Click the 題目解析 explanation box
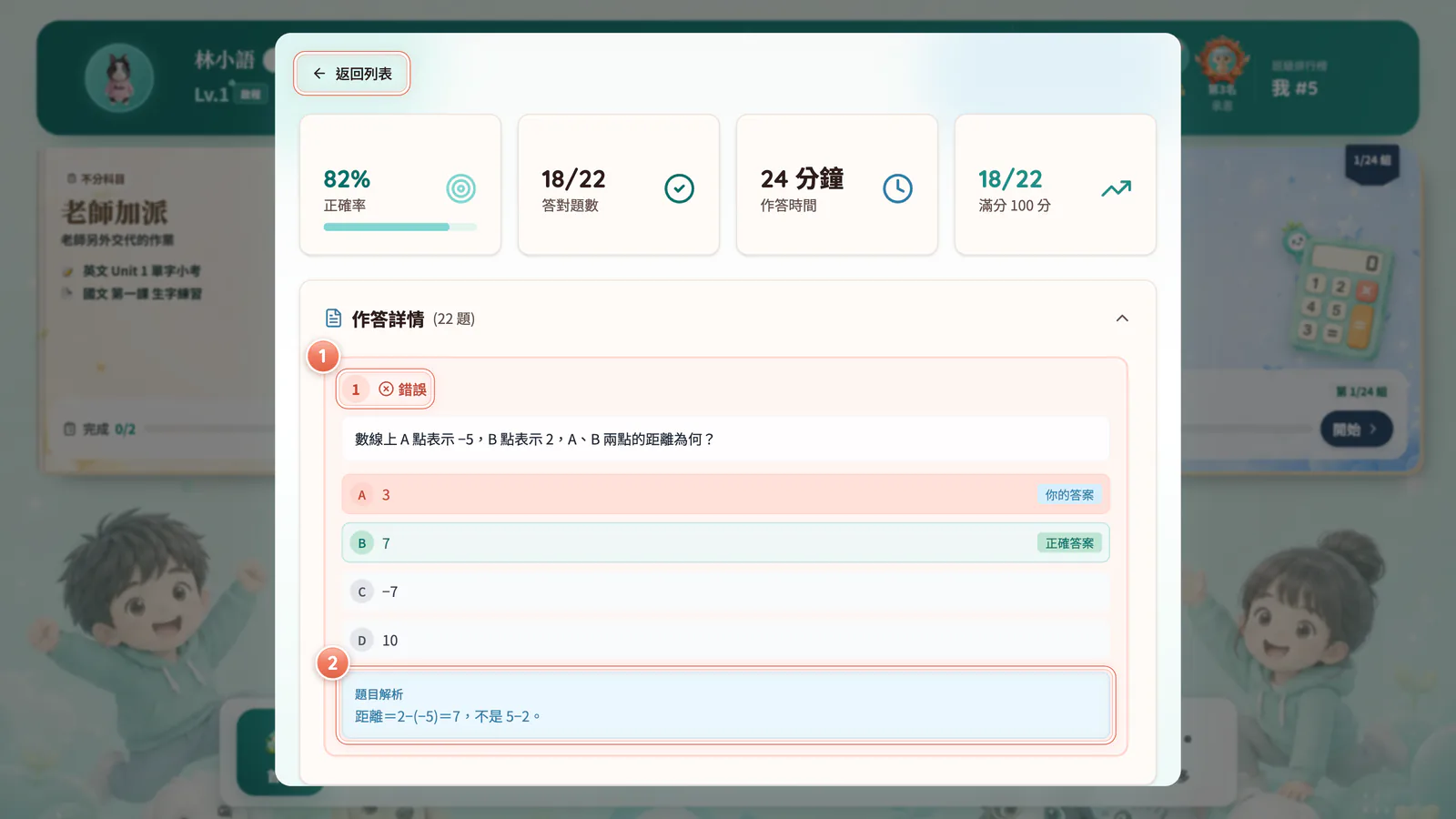This screenshot has height=819, width=1456. (x=726, y=705)
